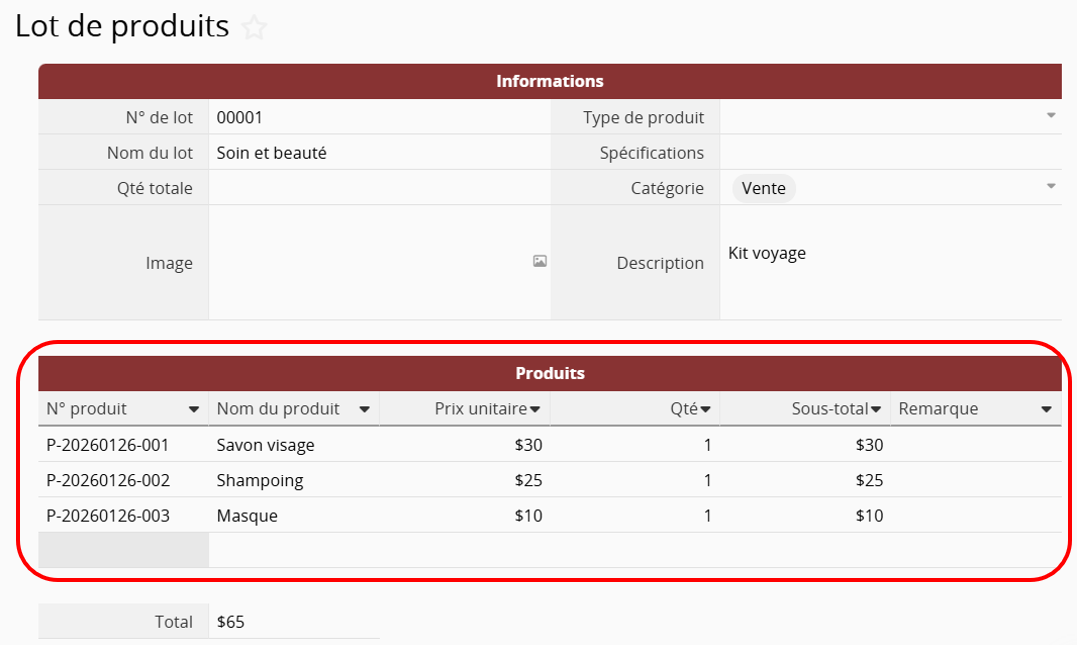Click the Spécifications input field
This screenshot has height=645, width=1077.
890,153
